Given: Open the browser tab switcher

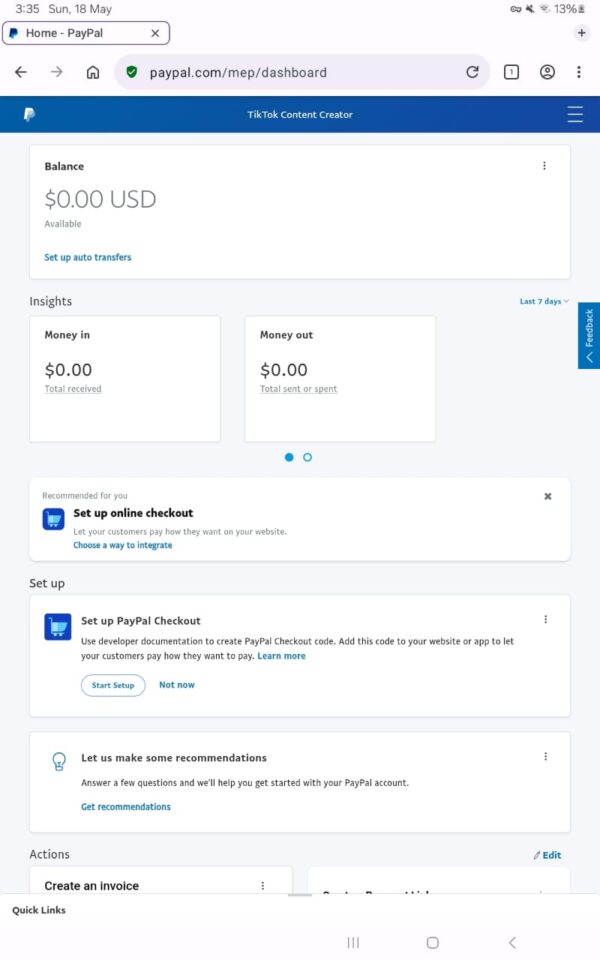Looking at the screenshot, I should pyautogui.click(x=511, y=72).
